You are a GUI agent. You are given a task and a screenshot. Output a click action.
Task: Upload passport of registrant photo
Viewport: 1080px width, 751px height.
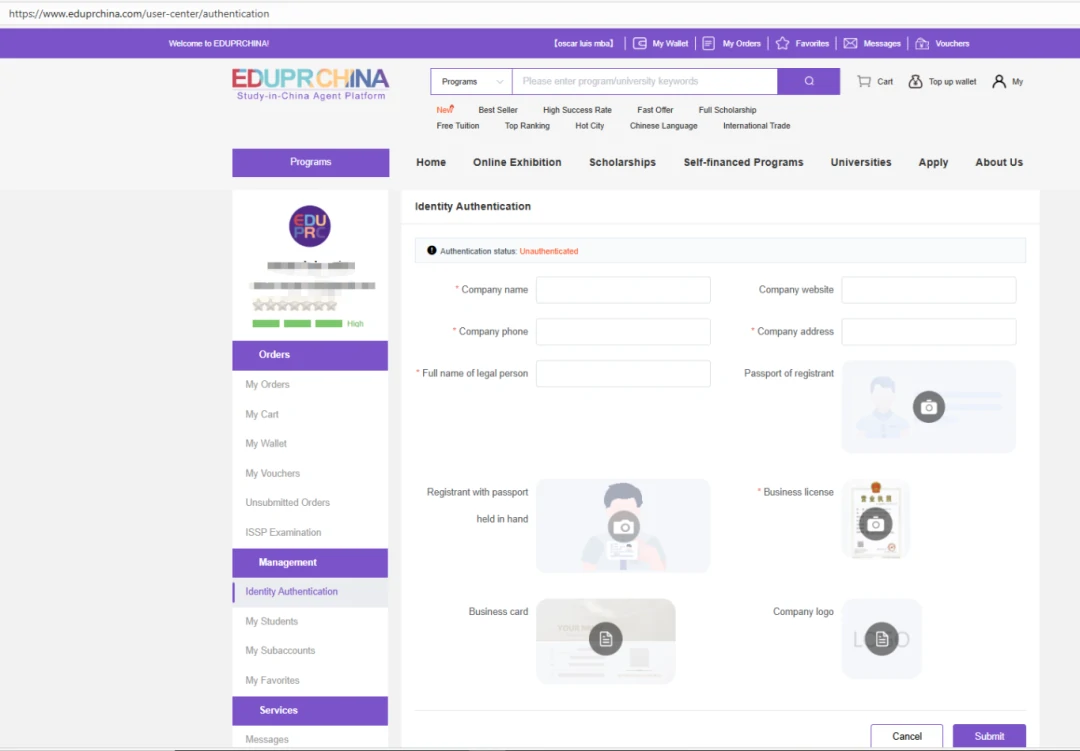pos(928,407)
